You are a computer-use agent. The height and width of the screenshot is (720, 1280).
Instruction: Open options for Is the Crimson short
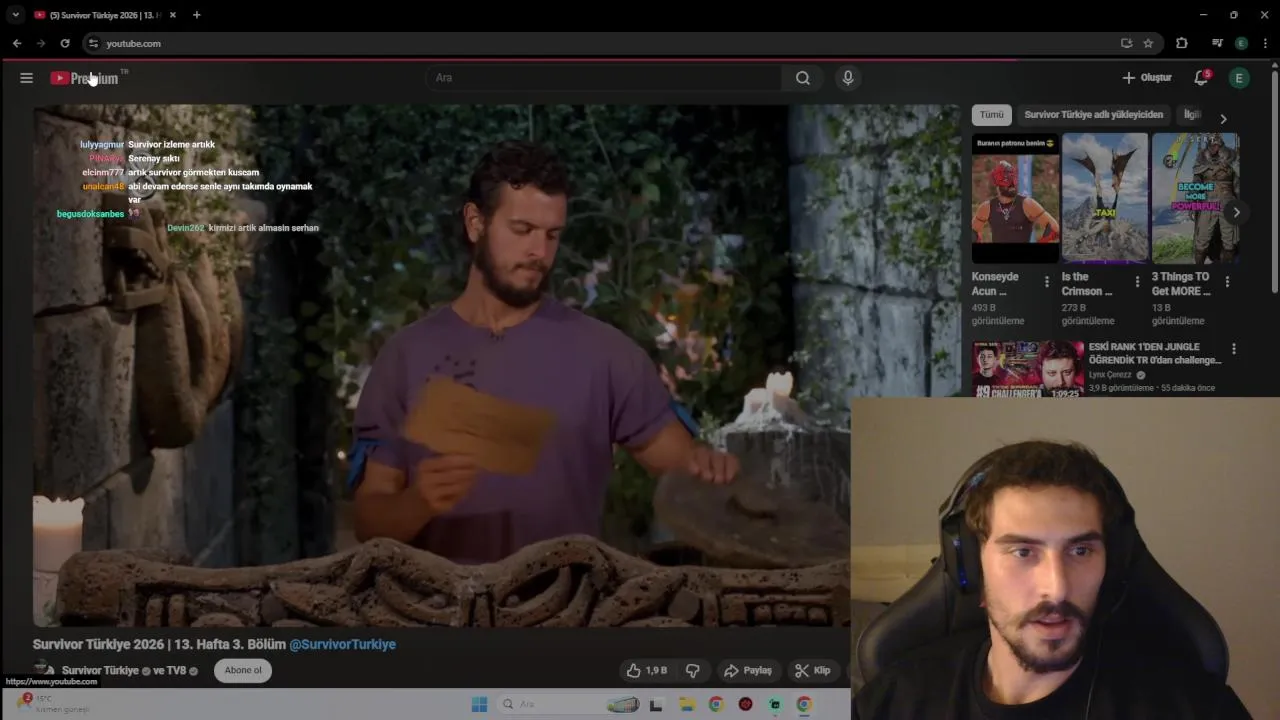1137,282
